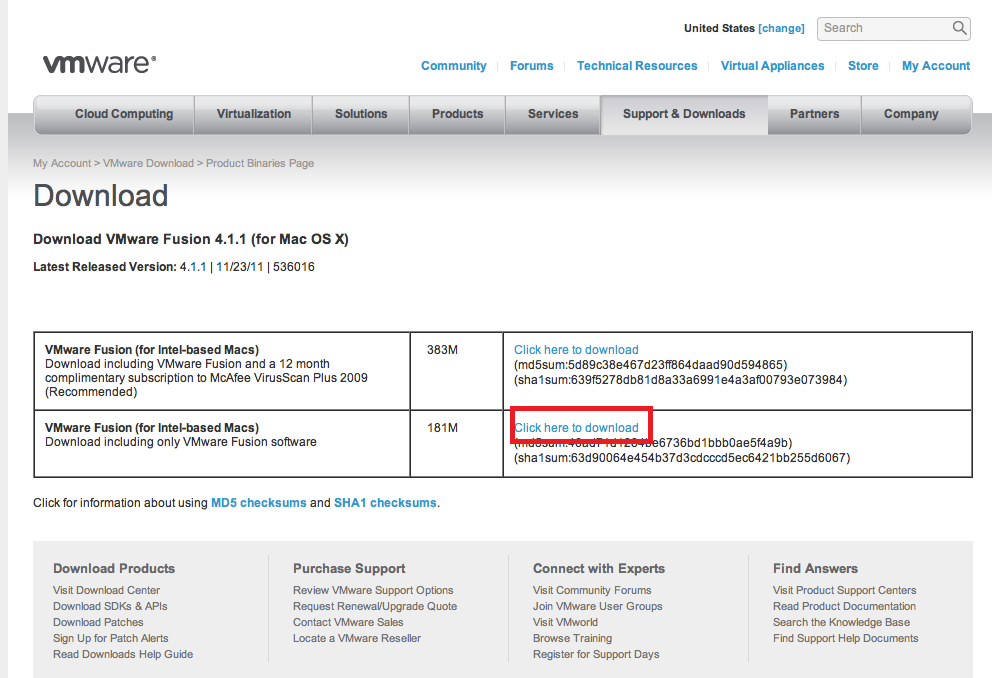Click the 383M size cell
This screenshot has width=992, height=678.
pyautogui.click(x=456, y=371)
